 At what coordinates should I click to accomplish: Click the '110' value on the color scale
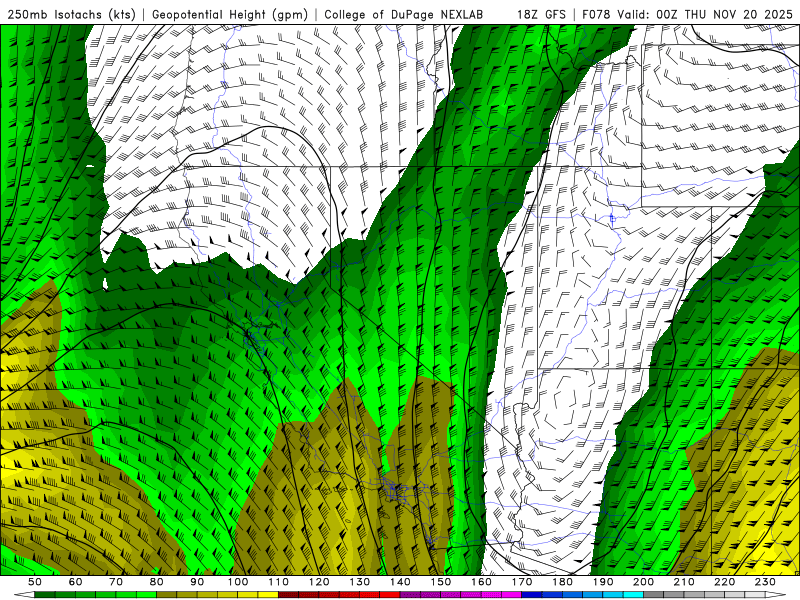click(279, 582)
